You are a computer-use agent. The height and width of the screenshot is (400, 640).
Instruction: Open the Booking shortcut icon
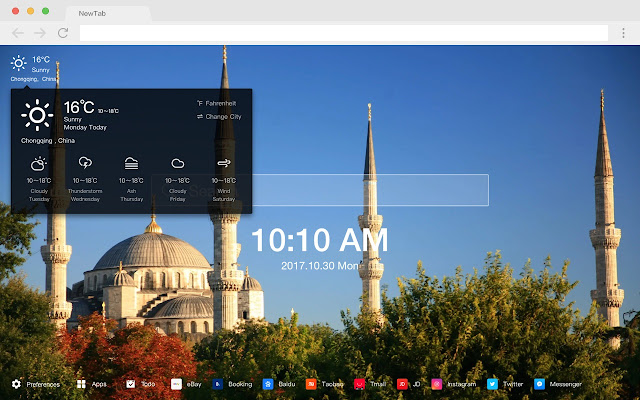218,384
